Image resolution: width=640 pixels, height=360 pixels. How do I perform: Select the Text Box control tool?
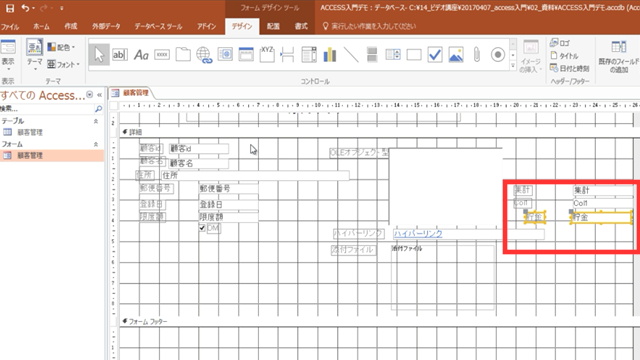coord(120,55)
